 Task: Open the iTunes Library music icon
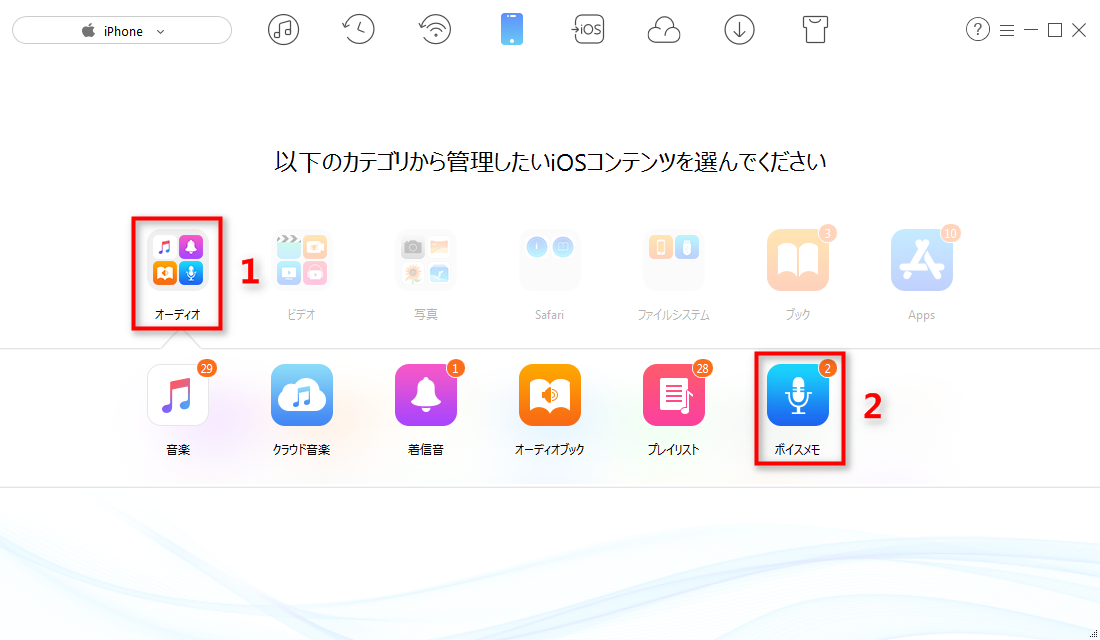(x=283, y=30)
